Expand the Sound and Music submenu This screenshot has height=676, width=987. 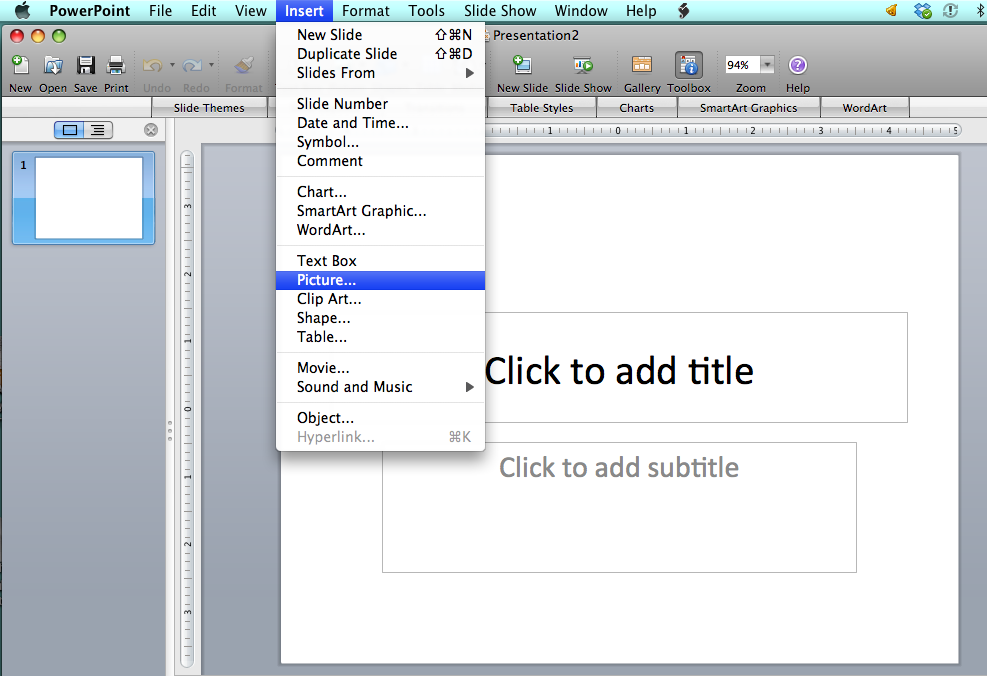point(380,387)
